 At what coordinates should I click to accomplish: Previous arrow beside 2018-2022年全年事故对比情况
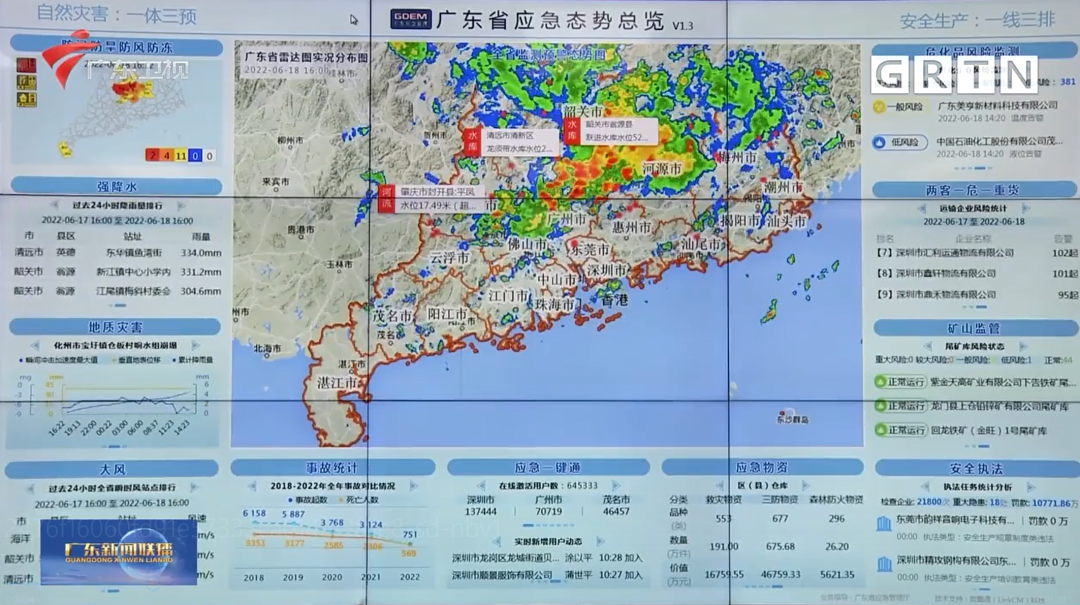pos(252,486)
